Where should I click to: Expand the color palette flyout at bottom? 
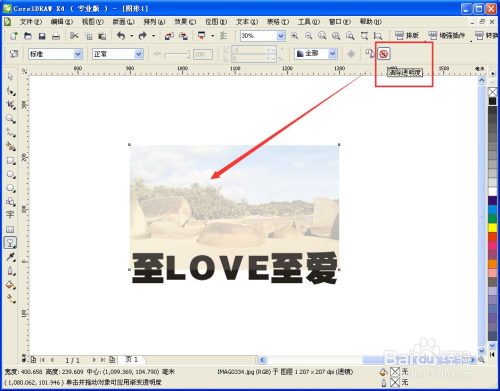coord(492,354)
